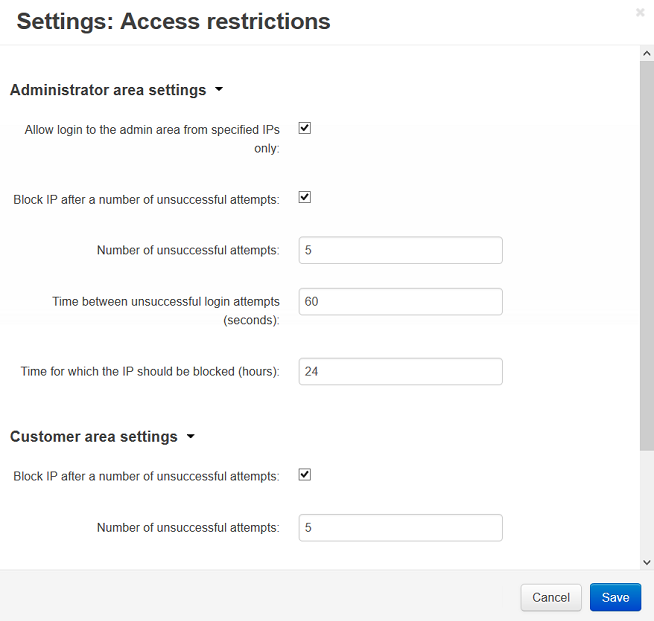654x621 pixels.
Task: Close the Access restrictions dialog
Action: [640, 13]
